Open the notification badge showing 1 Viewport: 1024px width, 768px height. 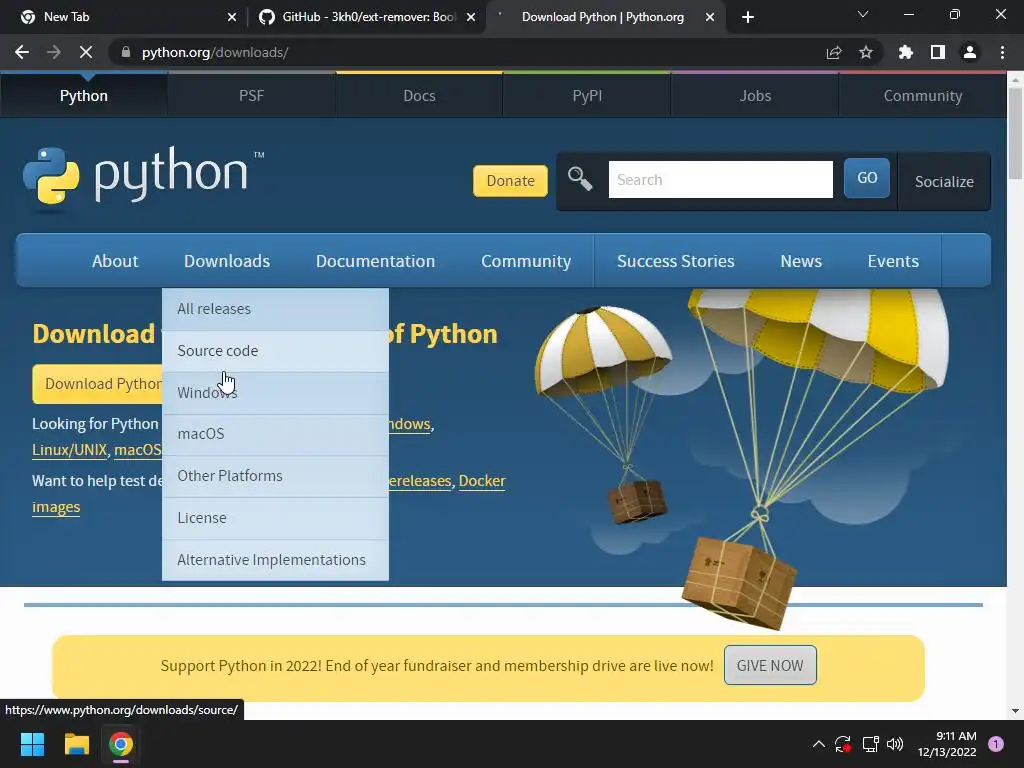point(996,744)
